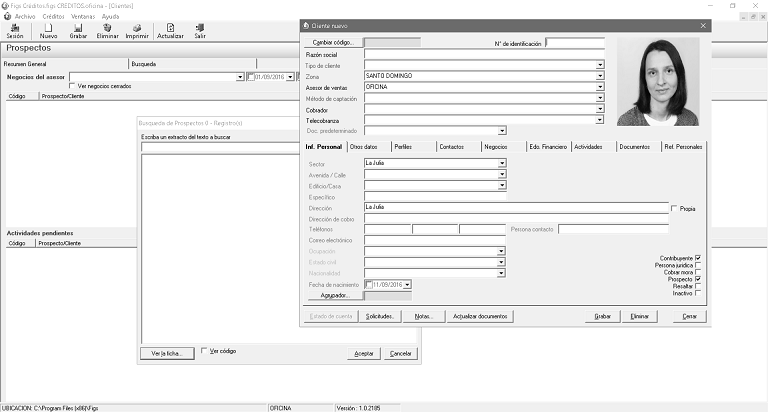Viewport: 768px width, 412px height.
Task: Enable the Propia checkbox
Action: click(x=673, y=209)
